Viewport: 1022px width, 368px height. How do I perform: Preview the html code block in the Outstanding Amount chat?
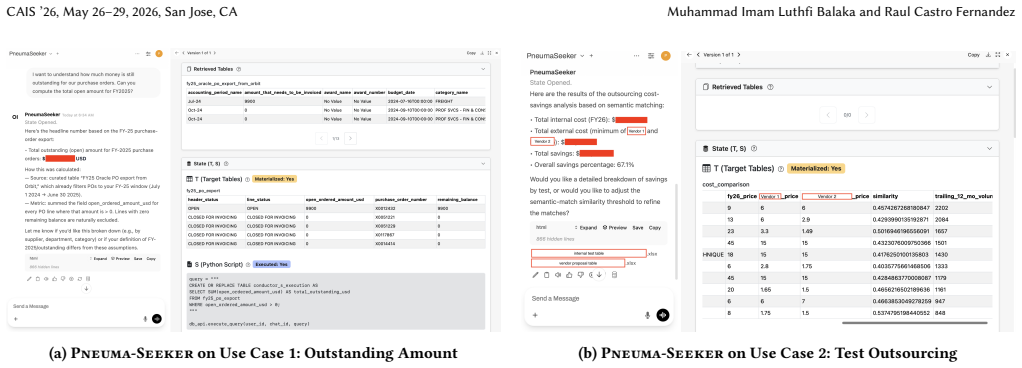pos(120,259)
